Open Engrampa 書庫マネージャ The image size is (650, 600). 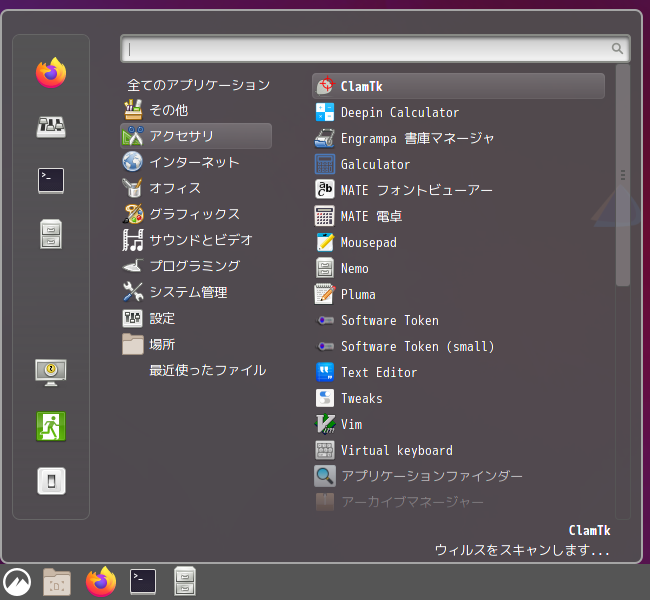[458, 138]
